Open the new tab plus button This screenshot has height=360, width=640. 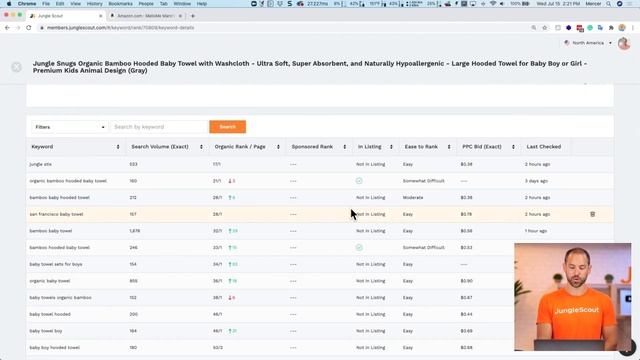tap(193, 16)
